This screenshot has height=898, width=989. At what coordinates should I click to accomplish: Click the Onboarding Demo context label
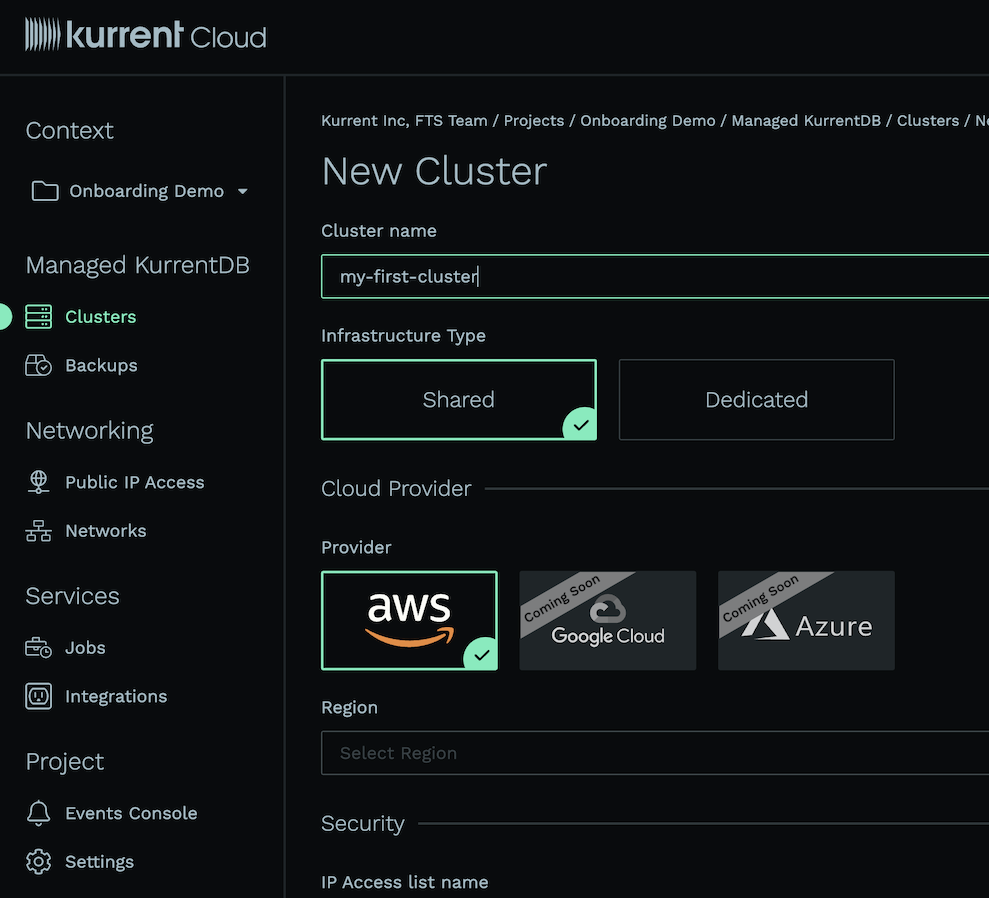coord(146,191)
